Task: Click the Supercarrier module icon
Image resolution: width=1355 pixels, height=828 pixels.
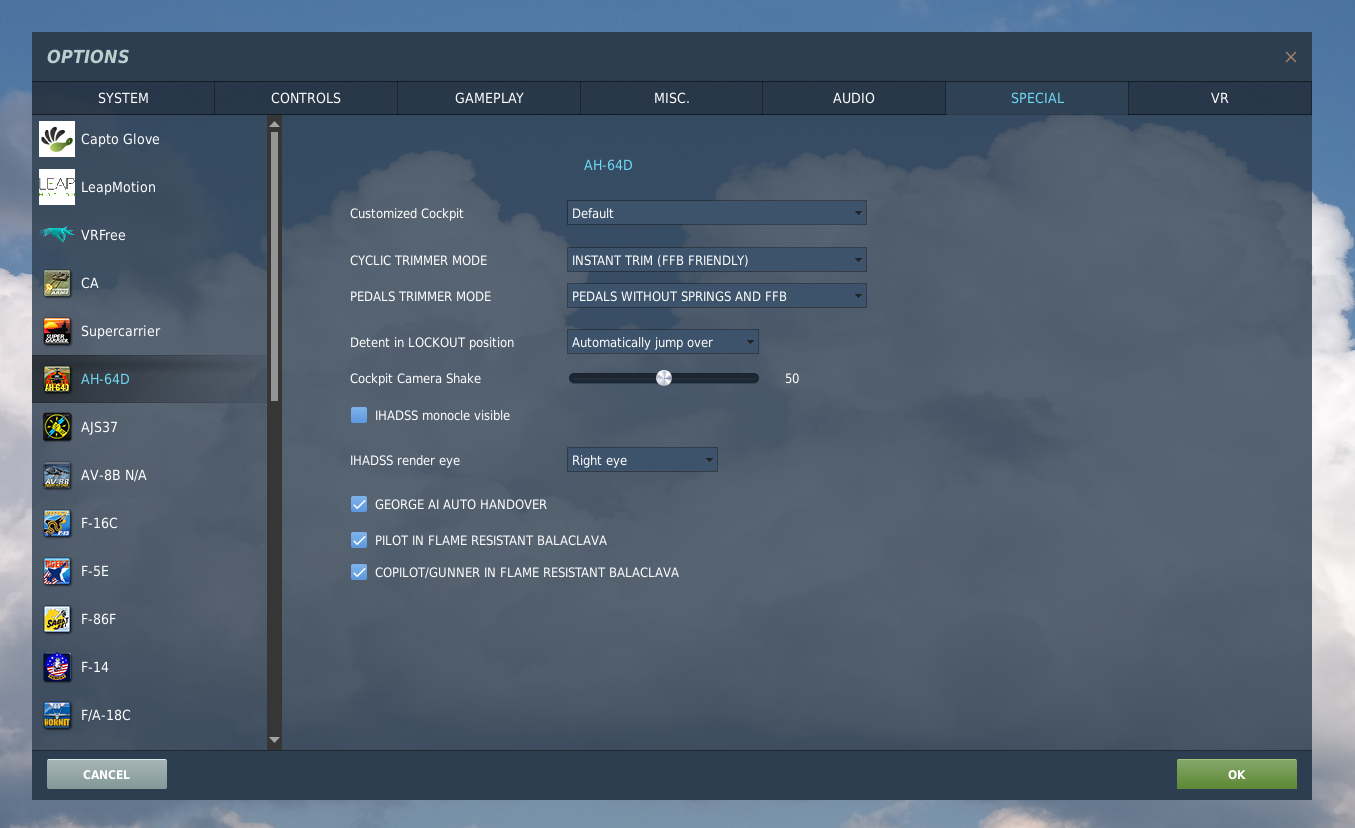Action: [x=57, y=331]
